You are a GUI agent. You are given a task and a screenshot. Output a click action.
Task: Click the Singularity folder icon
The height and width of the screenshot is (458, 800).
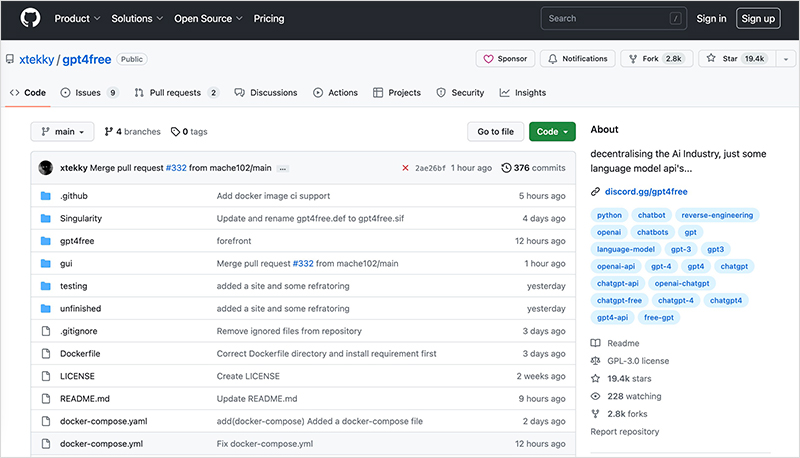coord(45,218)
